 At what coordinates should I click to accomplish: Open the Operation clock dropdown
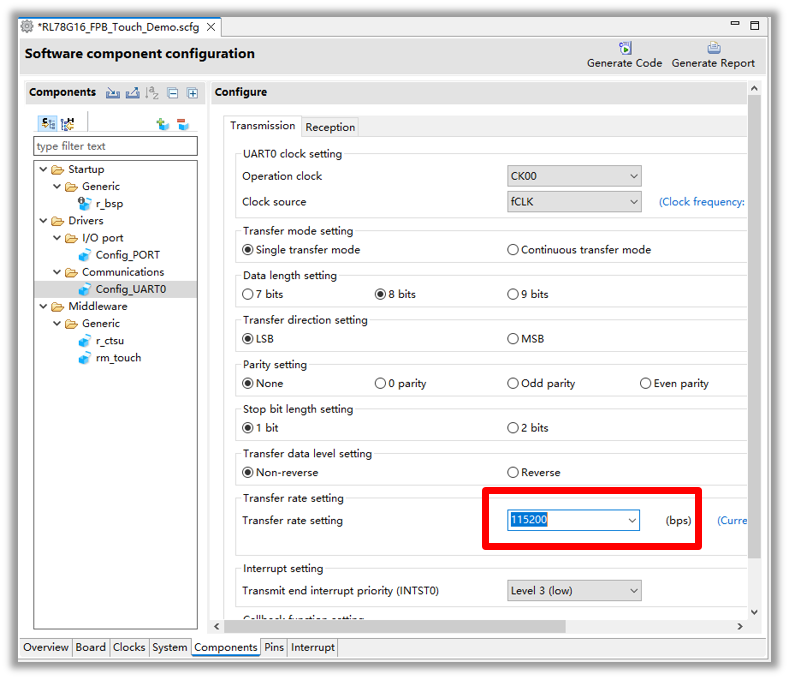coord(574,177)
